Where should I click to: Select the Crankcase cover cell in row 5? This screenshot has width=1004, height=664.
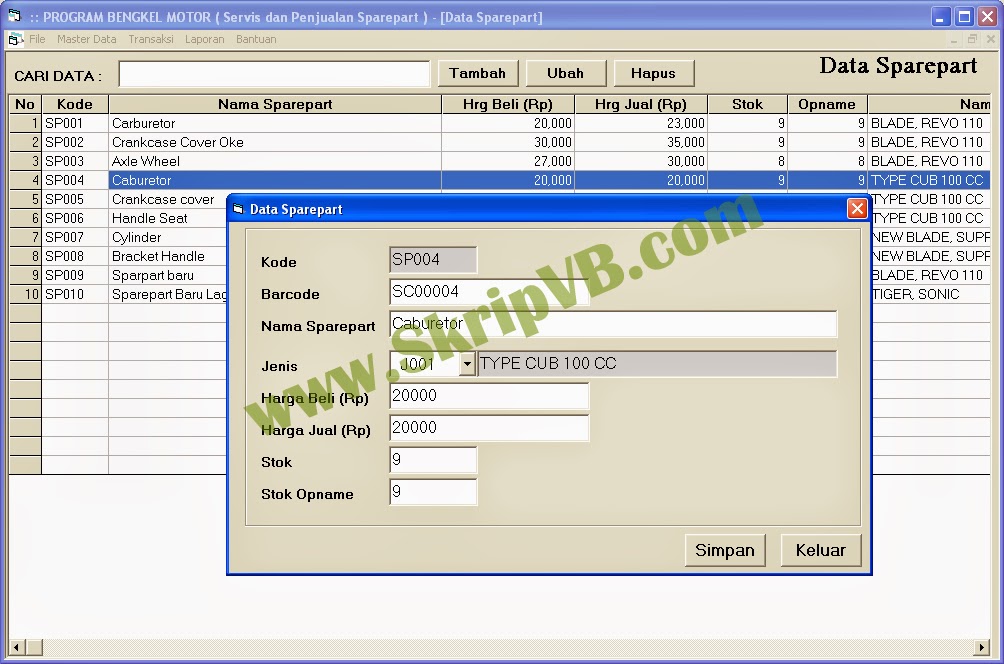168,199
